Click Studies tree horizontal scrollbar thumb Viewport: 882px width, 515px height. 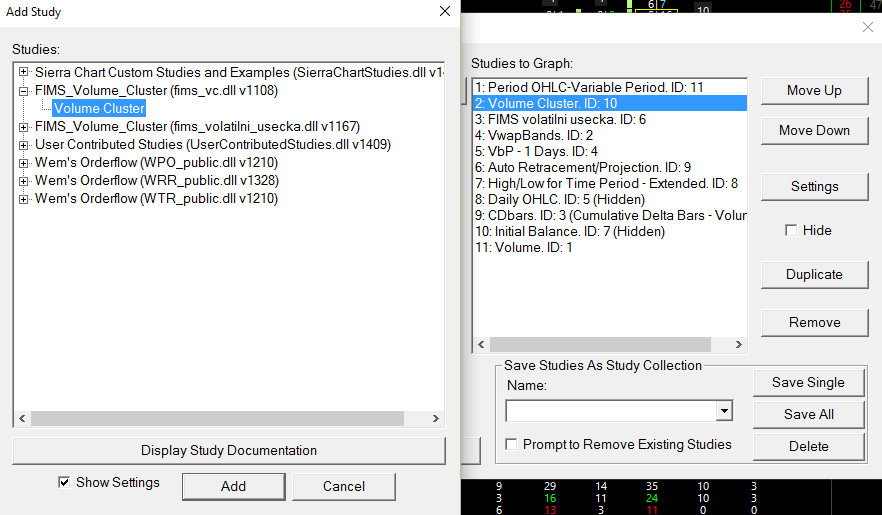(x=217, y=418)
